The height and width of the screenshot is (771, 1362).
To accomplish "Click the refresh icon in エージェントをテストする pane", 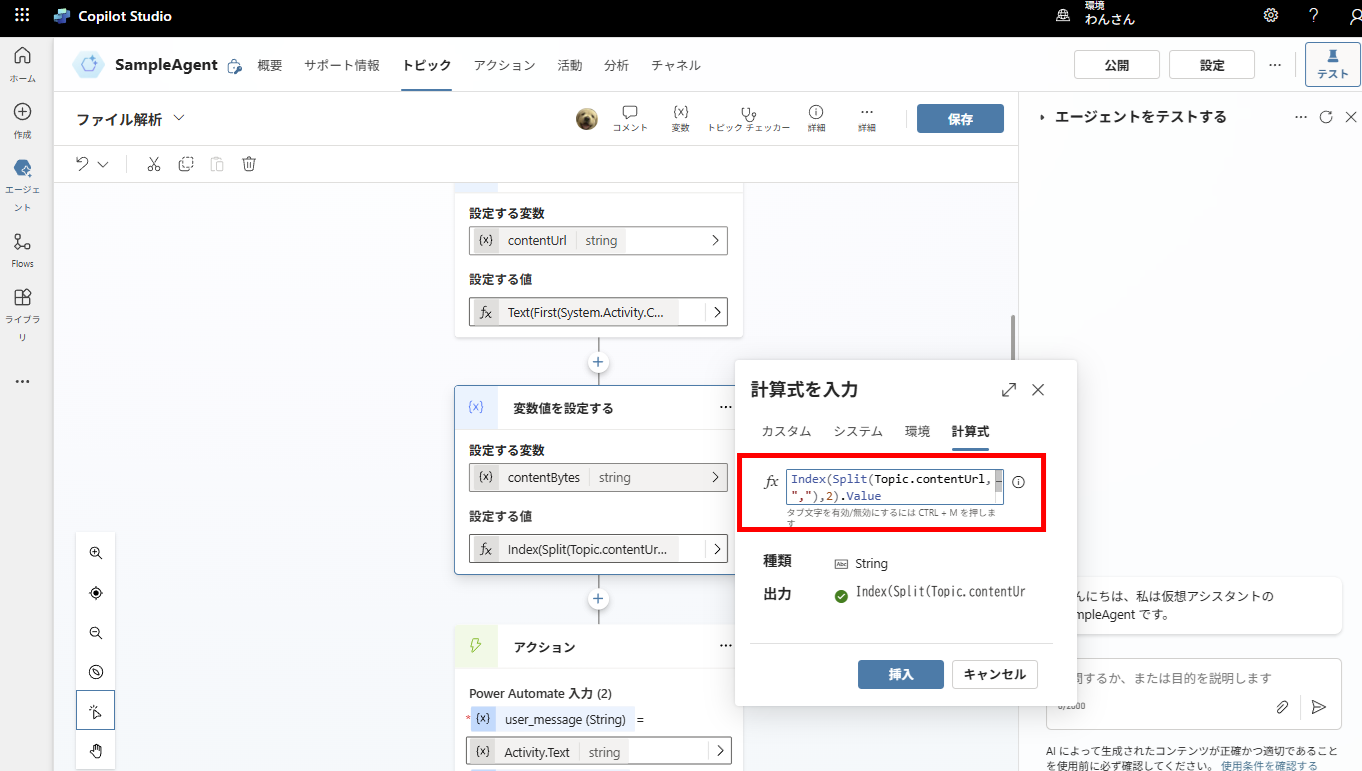I will pyautogui.click(x=1327, y=116).
